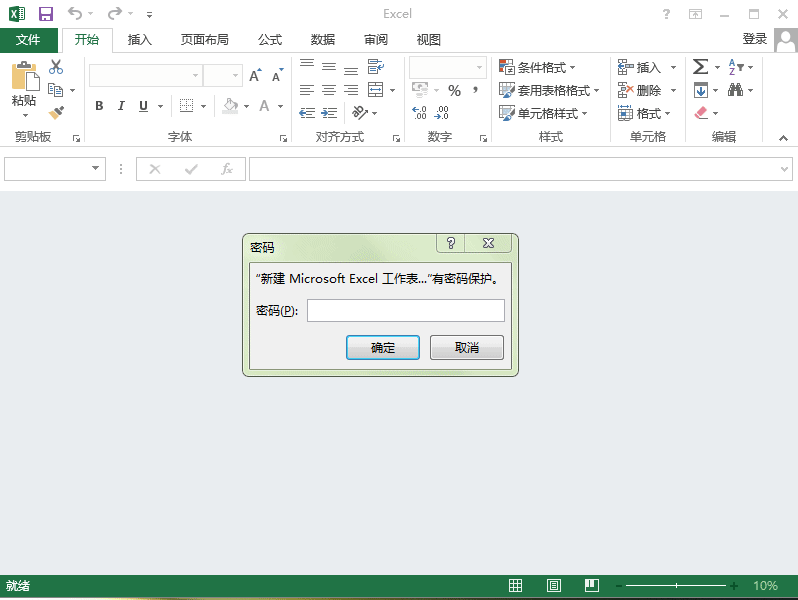Click the Fill down arrow icon
Image resolution: width=798 pixels, height=600 pixels.
click(701, 90)
